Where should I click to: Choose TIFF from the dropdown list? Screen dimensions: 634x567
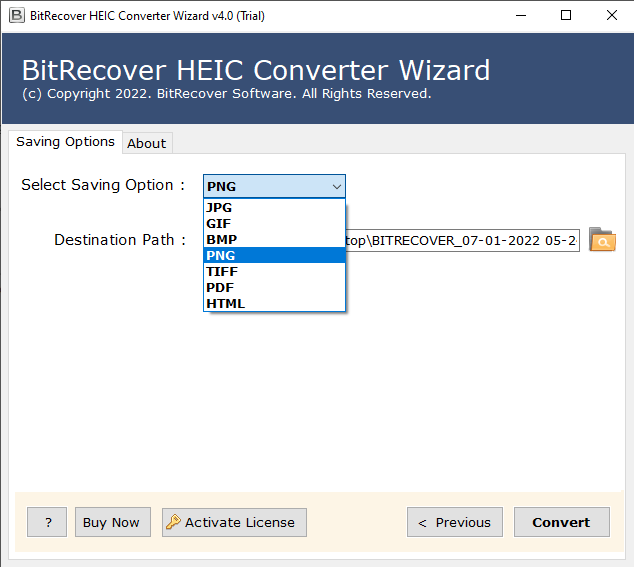pyautogui.click(x=274, y=272)
